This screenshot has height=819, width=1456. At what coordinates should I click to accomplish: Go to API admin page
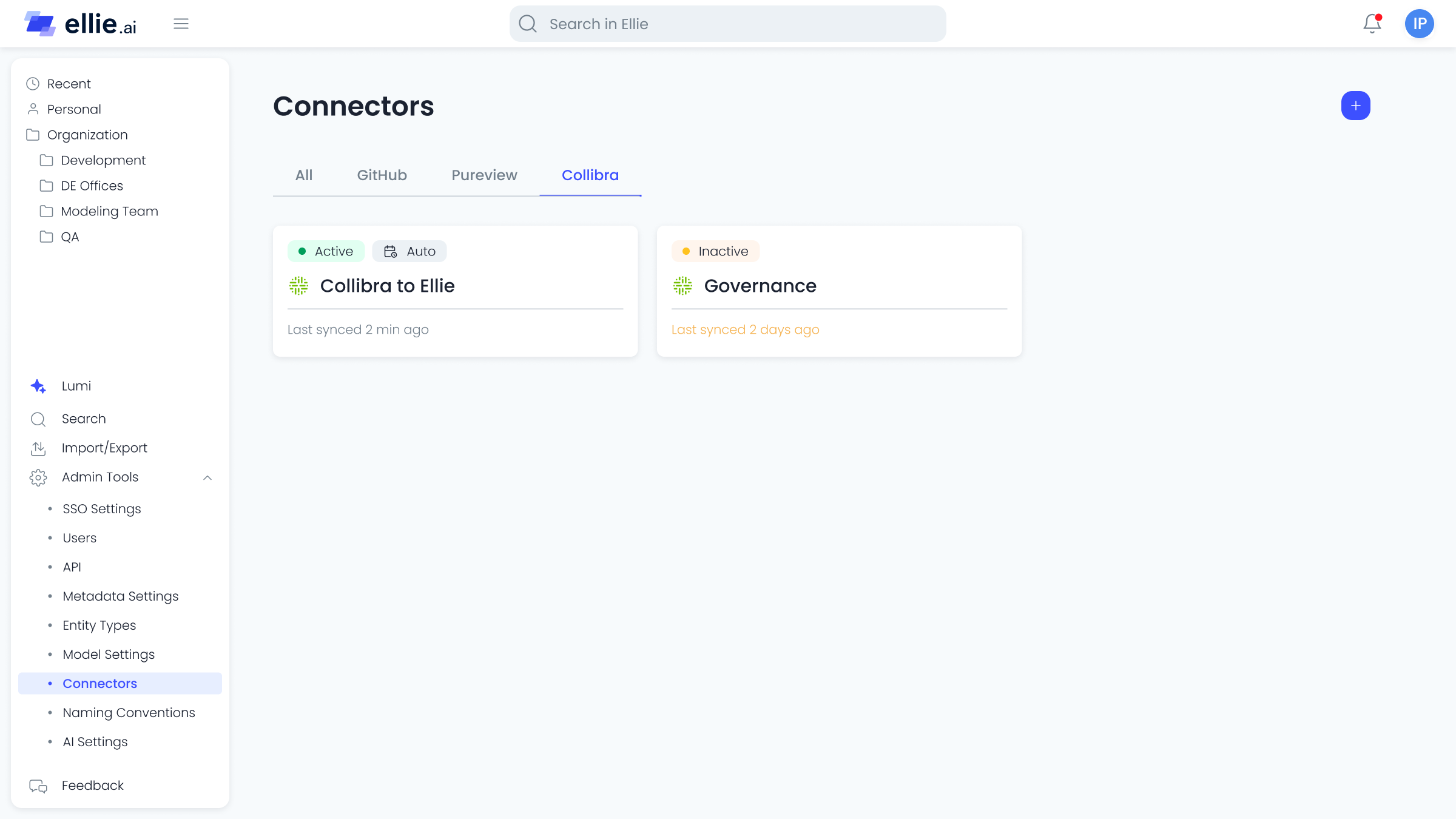pos(72,567)
